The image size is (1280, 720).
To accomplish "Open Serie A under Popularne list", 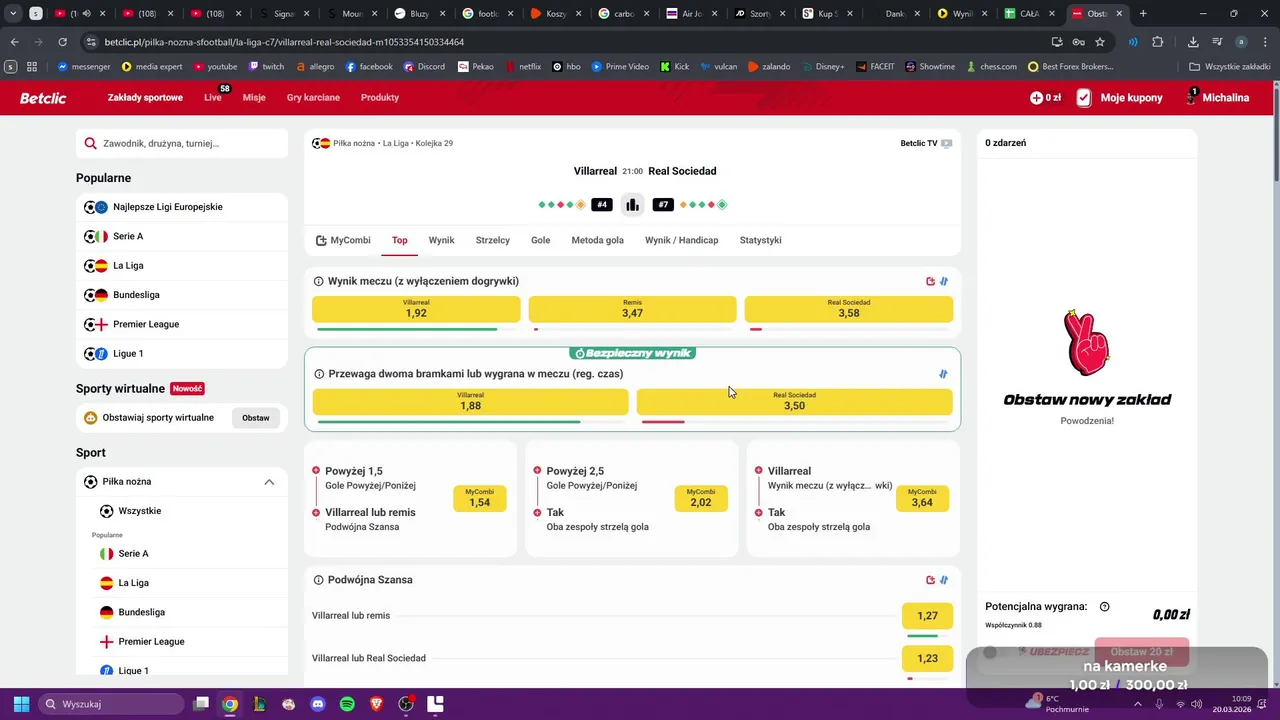I will point(182,236).
